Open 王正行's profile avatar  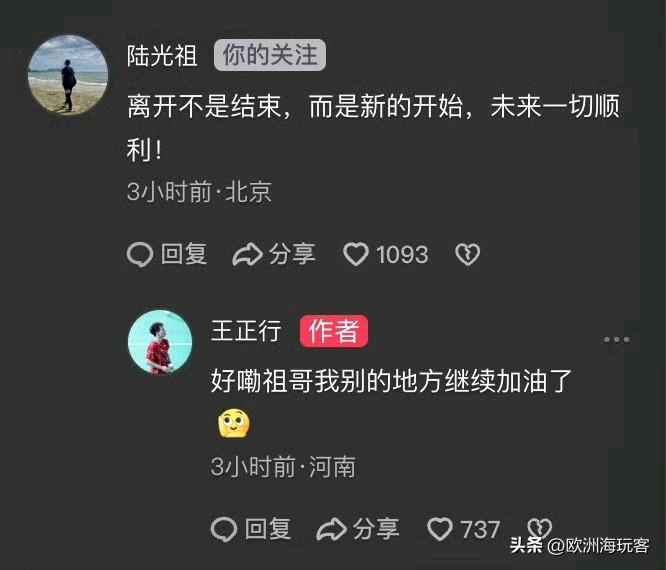click(160, 342)
